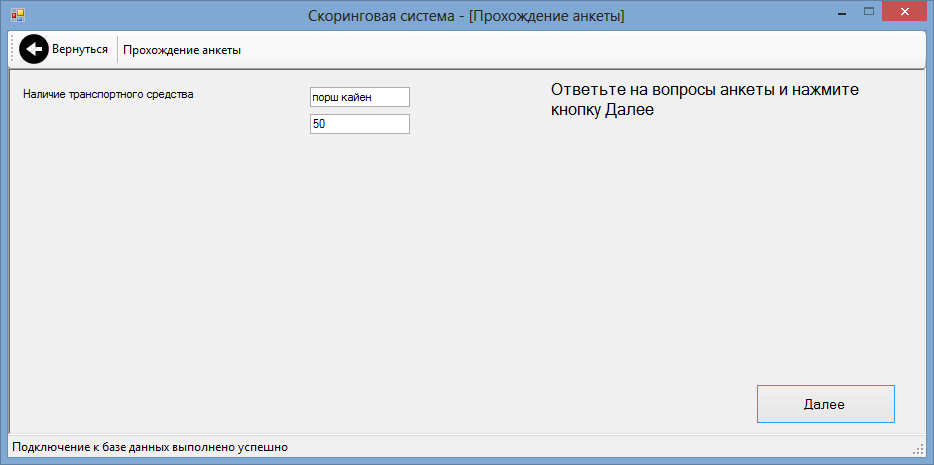Close the Скоринговая система window

pos(904,12)
